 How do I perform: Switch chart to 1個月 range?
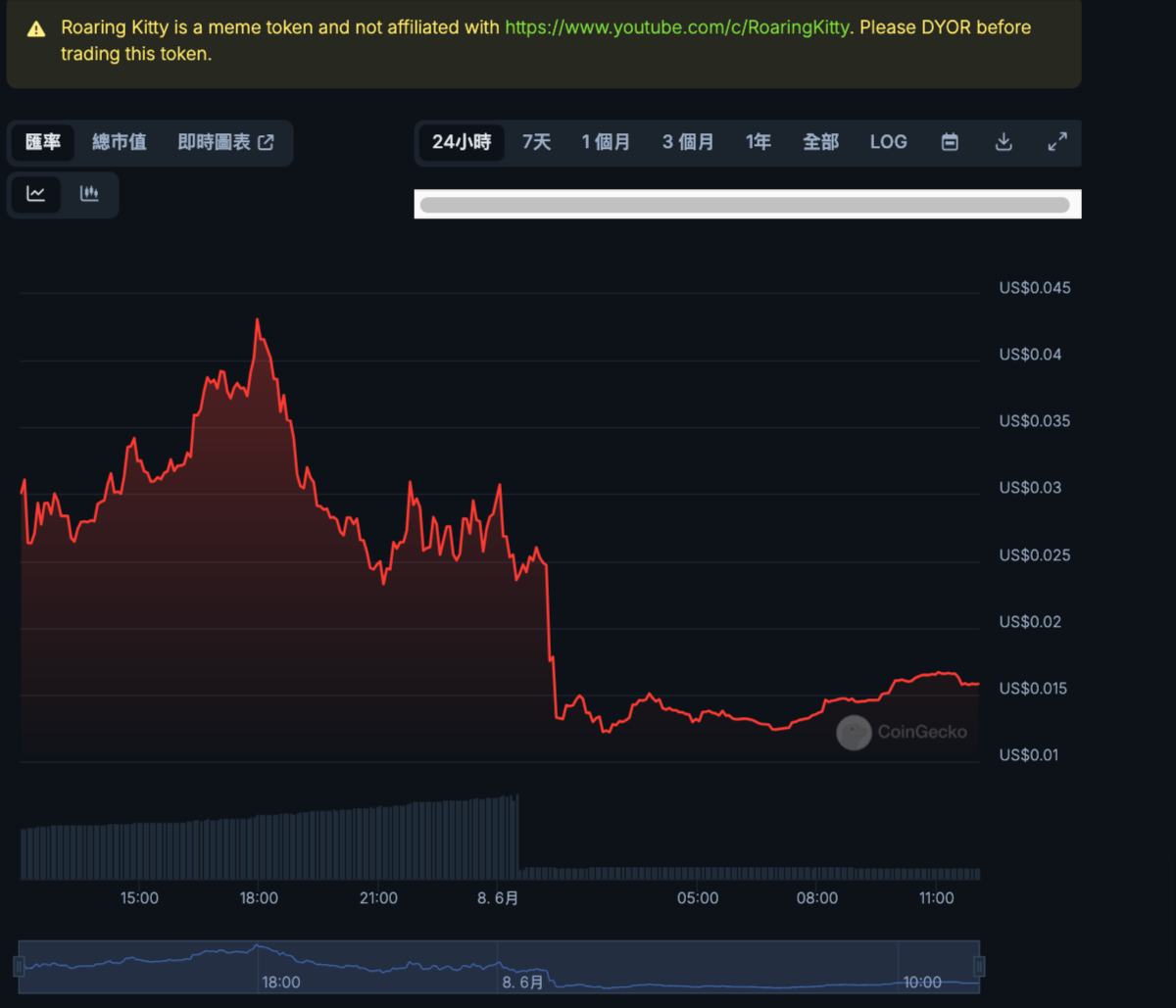click(x=606, y=142)
